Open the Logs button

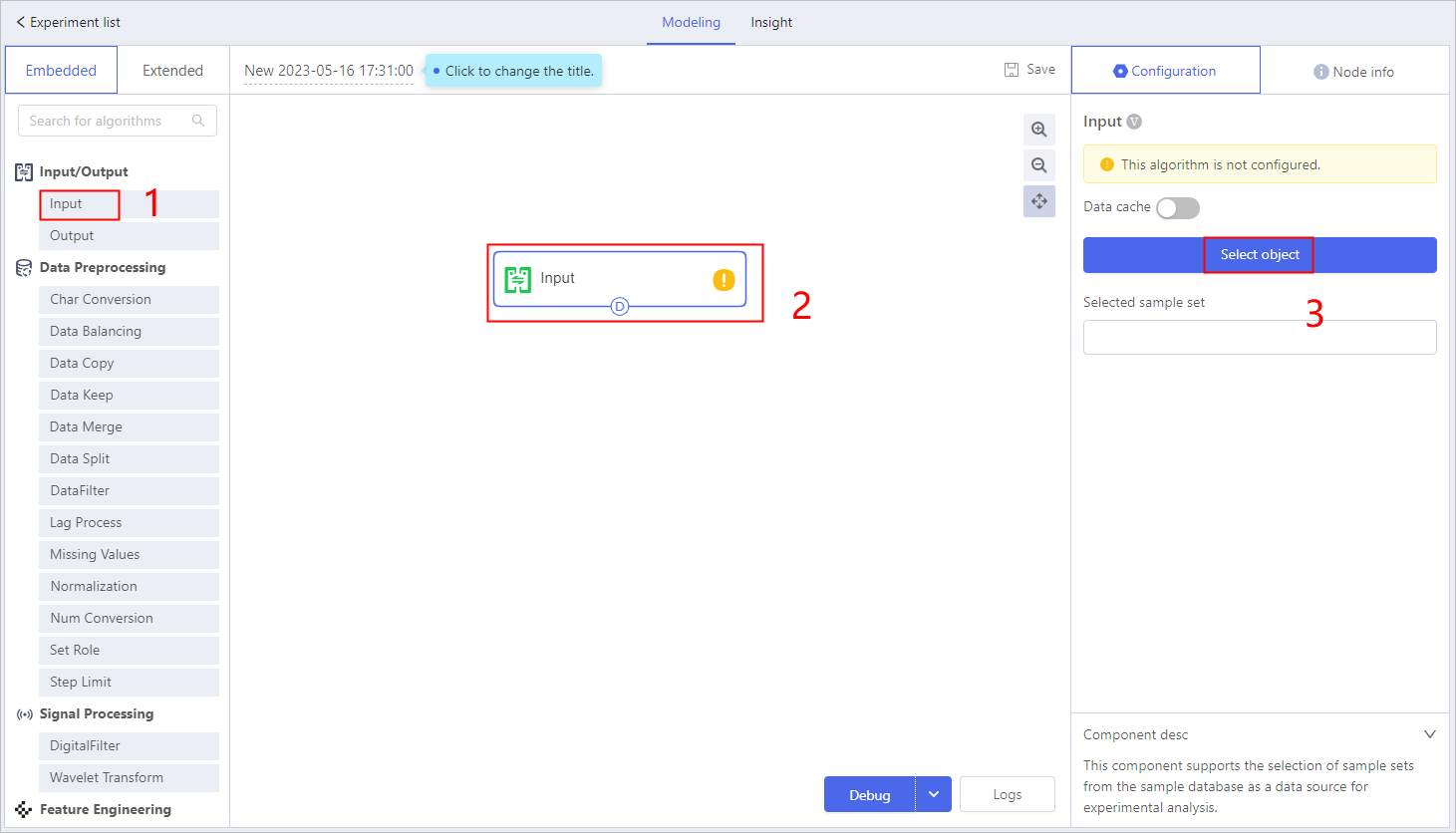point(1007,794)
